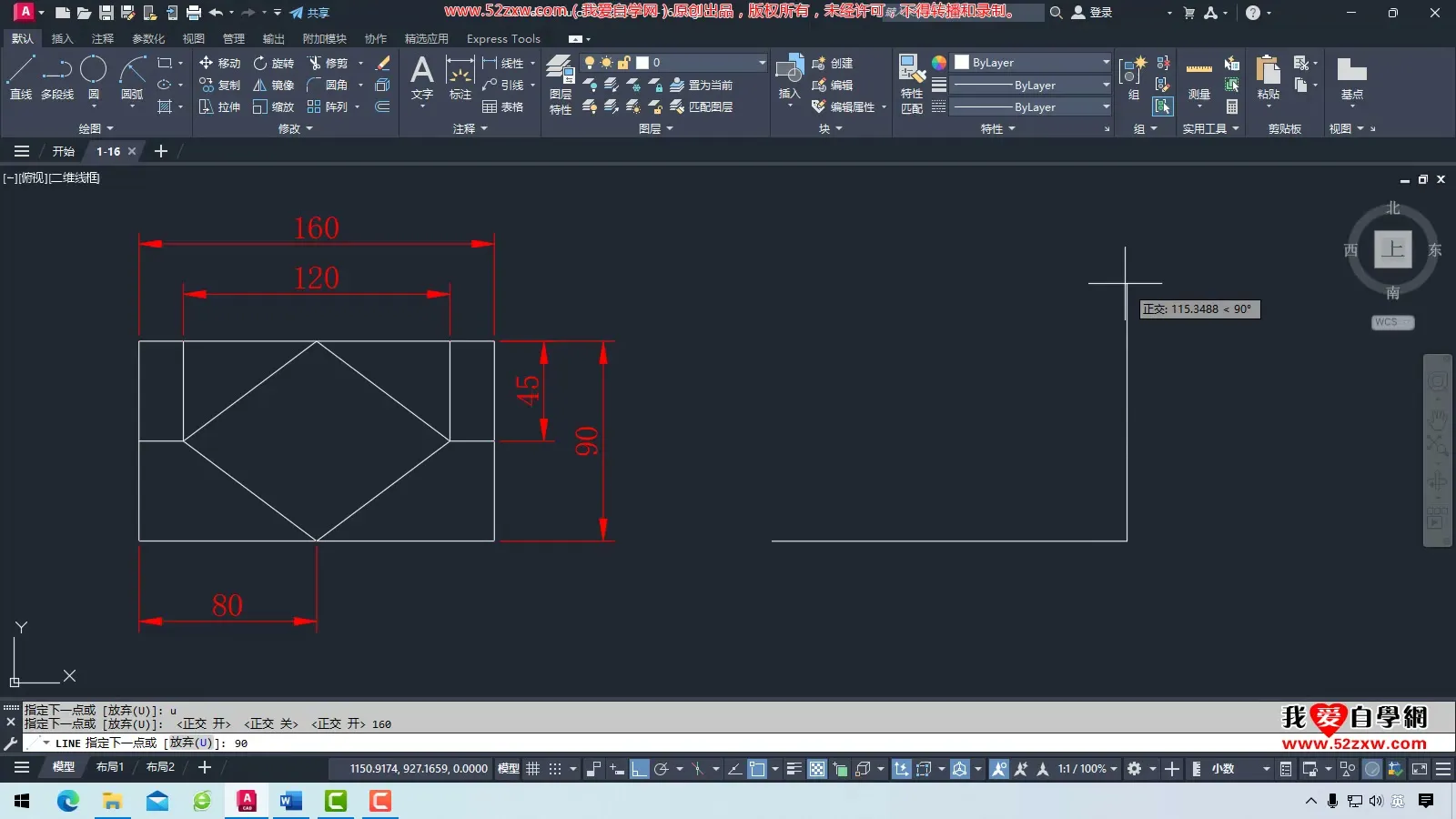This screenshot has width=1456, height=819.
Task: Toggle ortho mode in status bar
Action: tap(639, 769)
